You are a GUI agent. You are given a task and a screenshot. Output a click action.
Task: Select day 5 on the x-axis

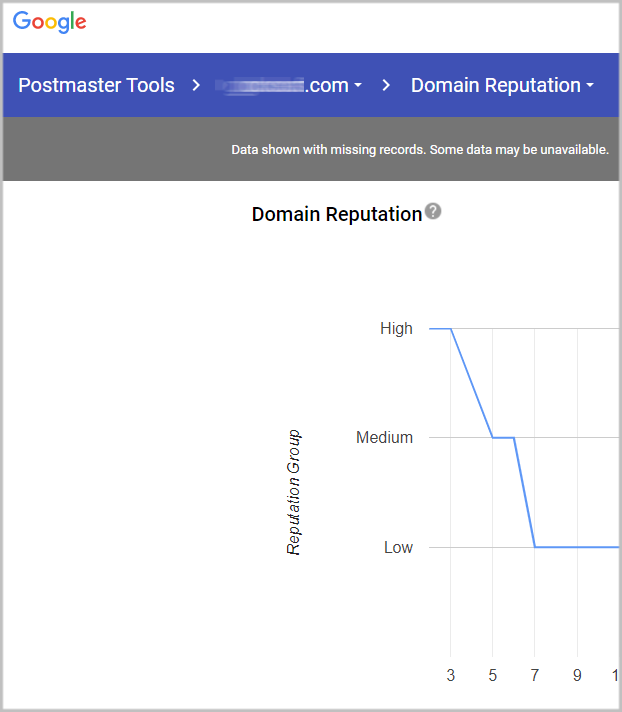click(493, 676)
